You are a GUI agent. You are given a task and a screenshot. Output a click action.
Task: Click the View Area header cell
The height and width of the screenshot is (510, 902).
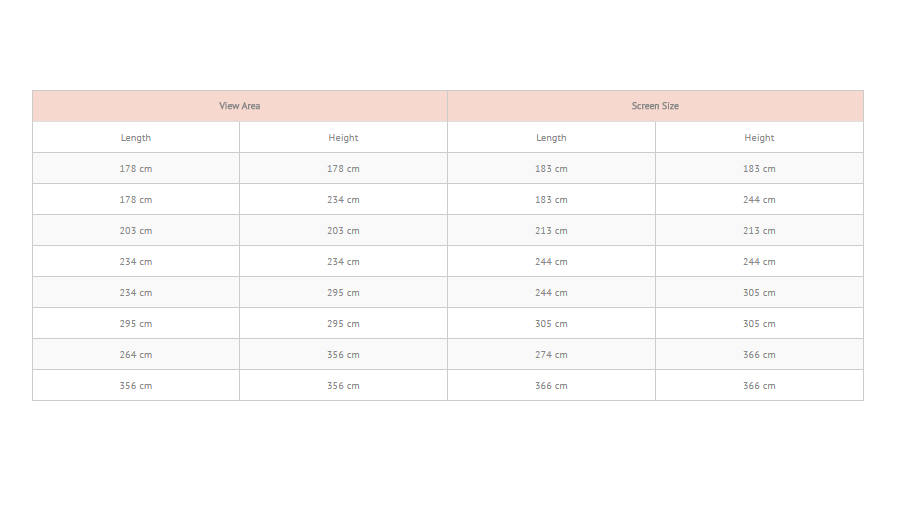tap(240, 106)
